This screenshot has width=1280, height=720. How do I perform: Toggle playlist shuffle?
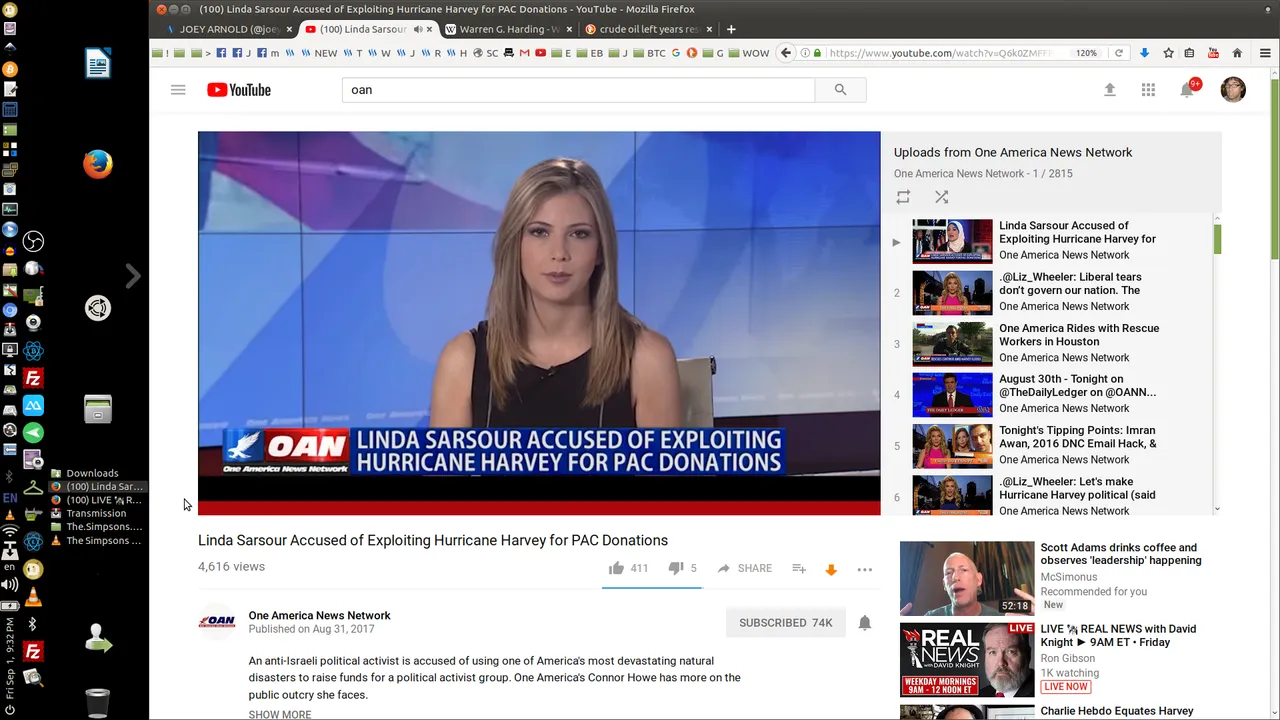(941, 197)
